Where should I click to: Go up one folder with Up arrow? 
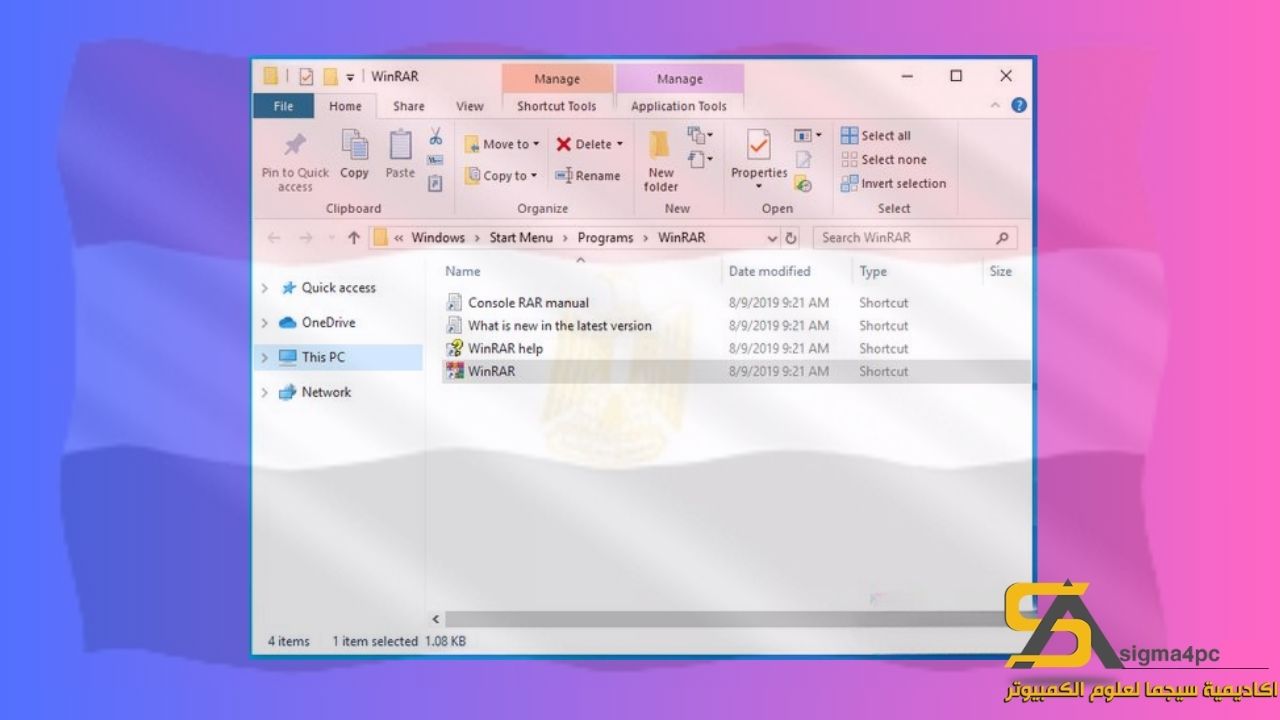(353, 238)
